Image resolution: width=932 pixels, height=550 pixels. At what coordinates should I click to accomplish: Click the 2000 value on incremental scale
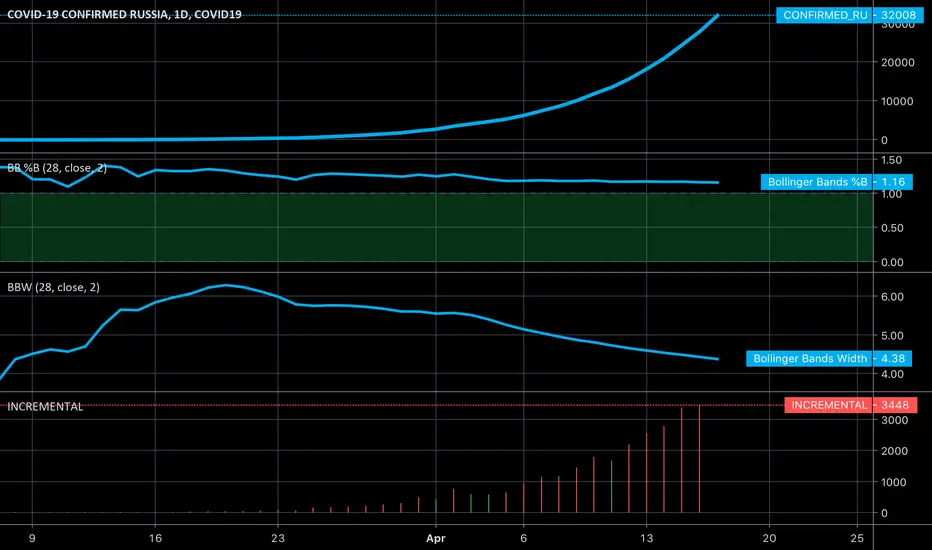(895, 451)
